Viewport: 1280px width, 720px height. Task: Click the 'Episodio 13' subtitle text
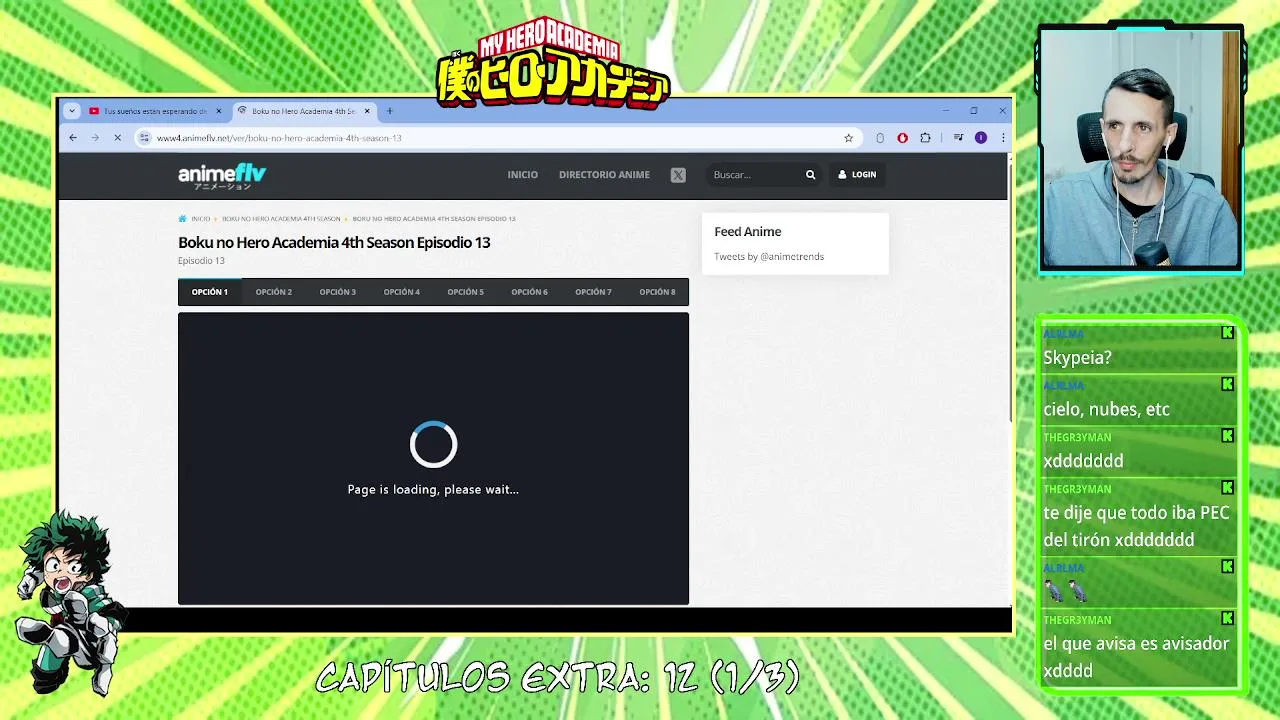(x=201, y=261)
